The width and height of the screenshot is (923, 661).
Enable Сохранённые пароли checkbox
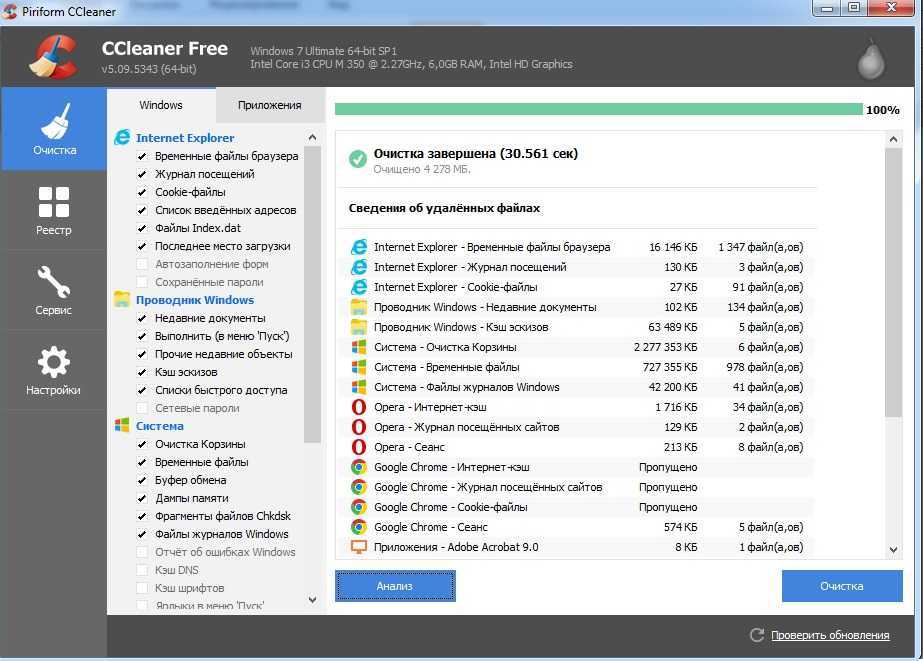[x=142, y=283]
